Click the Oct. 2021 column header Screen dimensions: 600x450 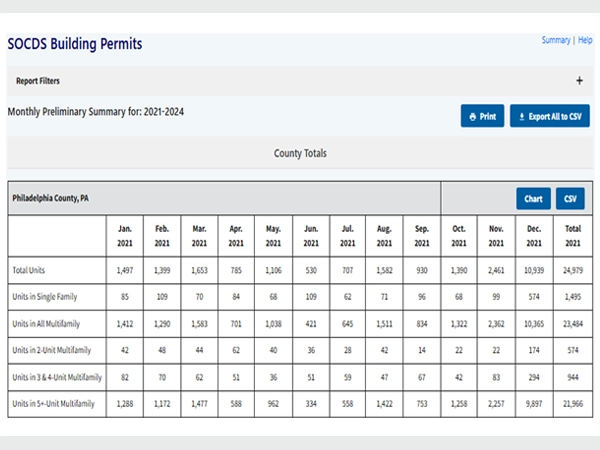pyautogui.click(x=459, y=236)
